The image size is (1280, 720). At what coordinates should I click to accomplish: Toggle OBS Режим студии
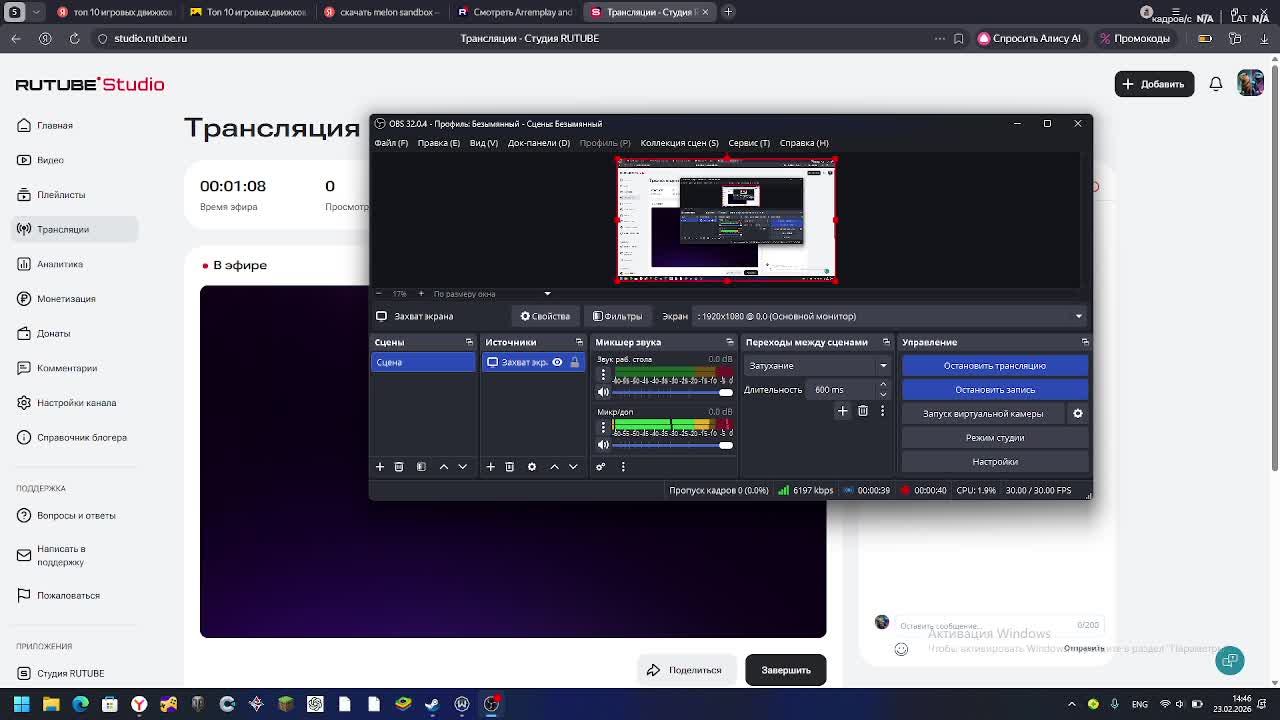(995, 438)
